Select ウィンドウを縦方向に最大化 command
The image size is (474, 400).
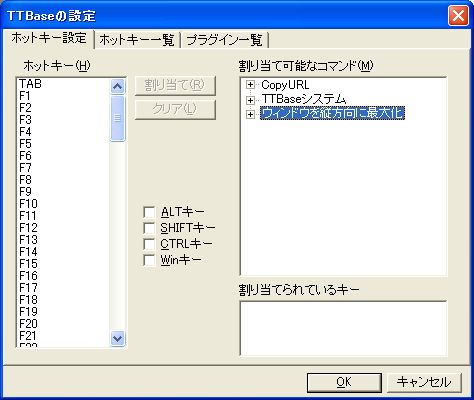pyautogui.click(x=332, y=113)
